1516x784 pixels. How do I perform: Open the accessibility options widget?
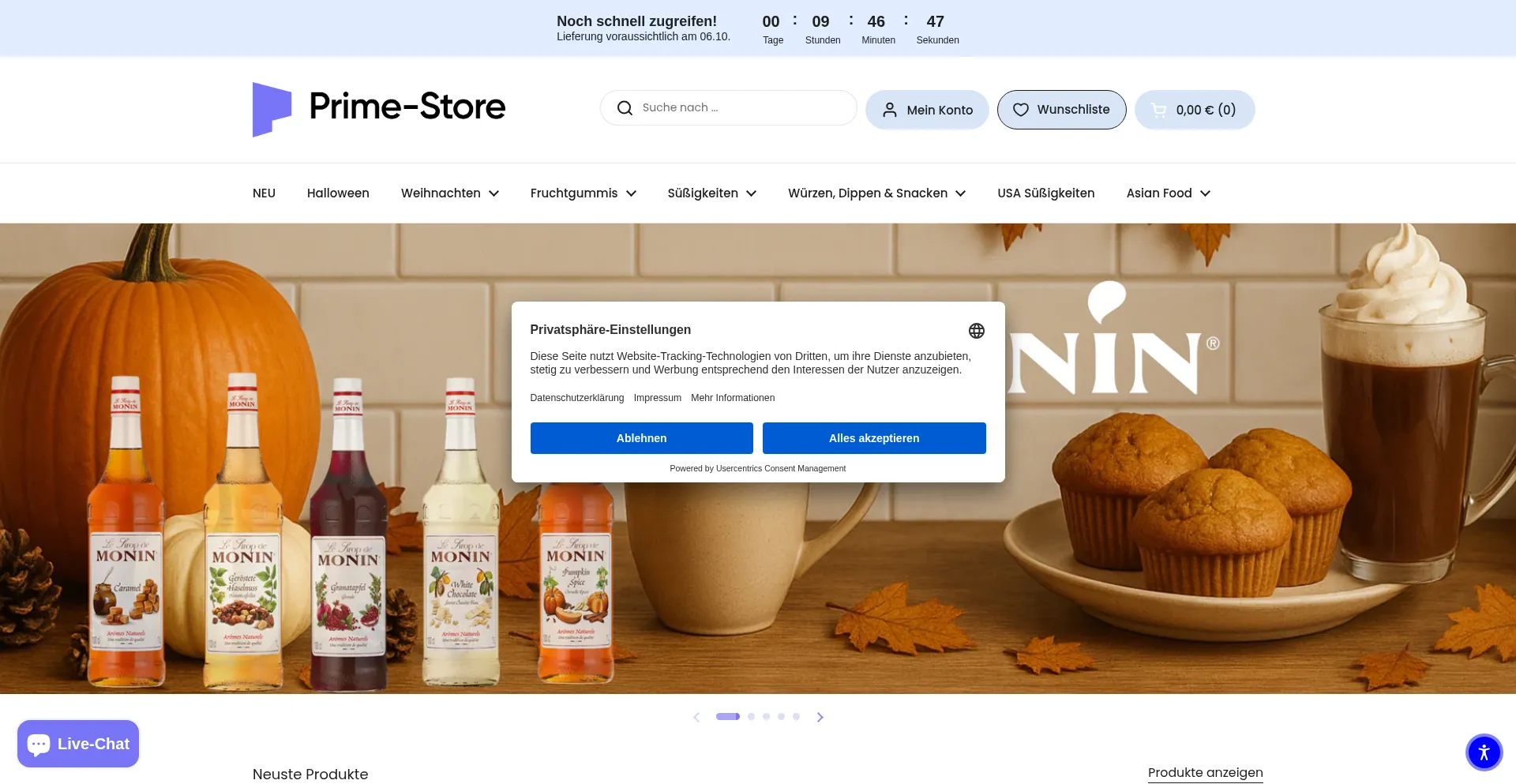(1484, 752)
